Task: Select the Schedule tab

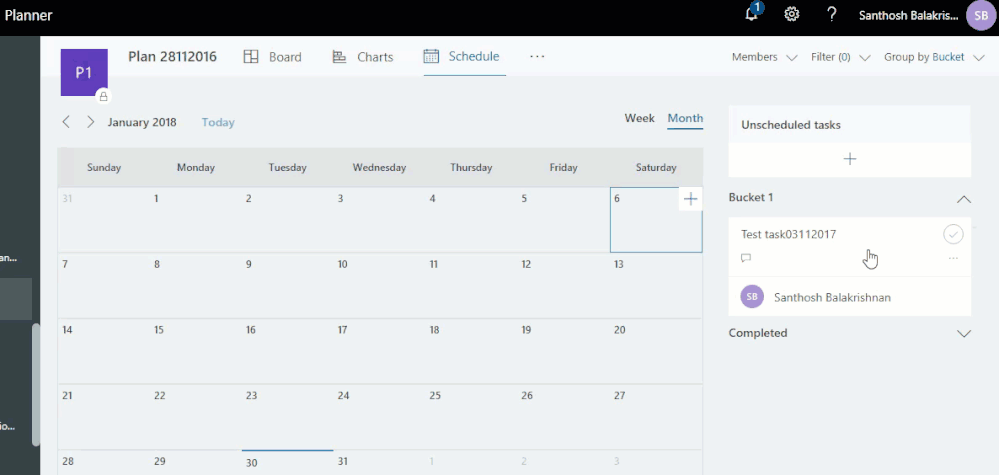Action: 462,56
